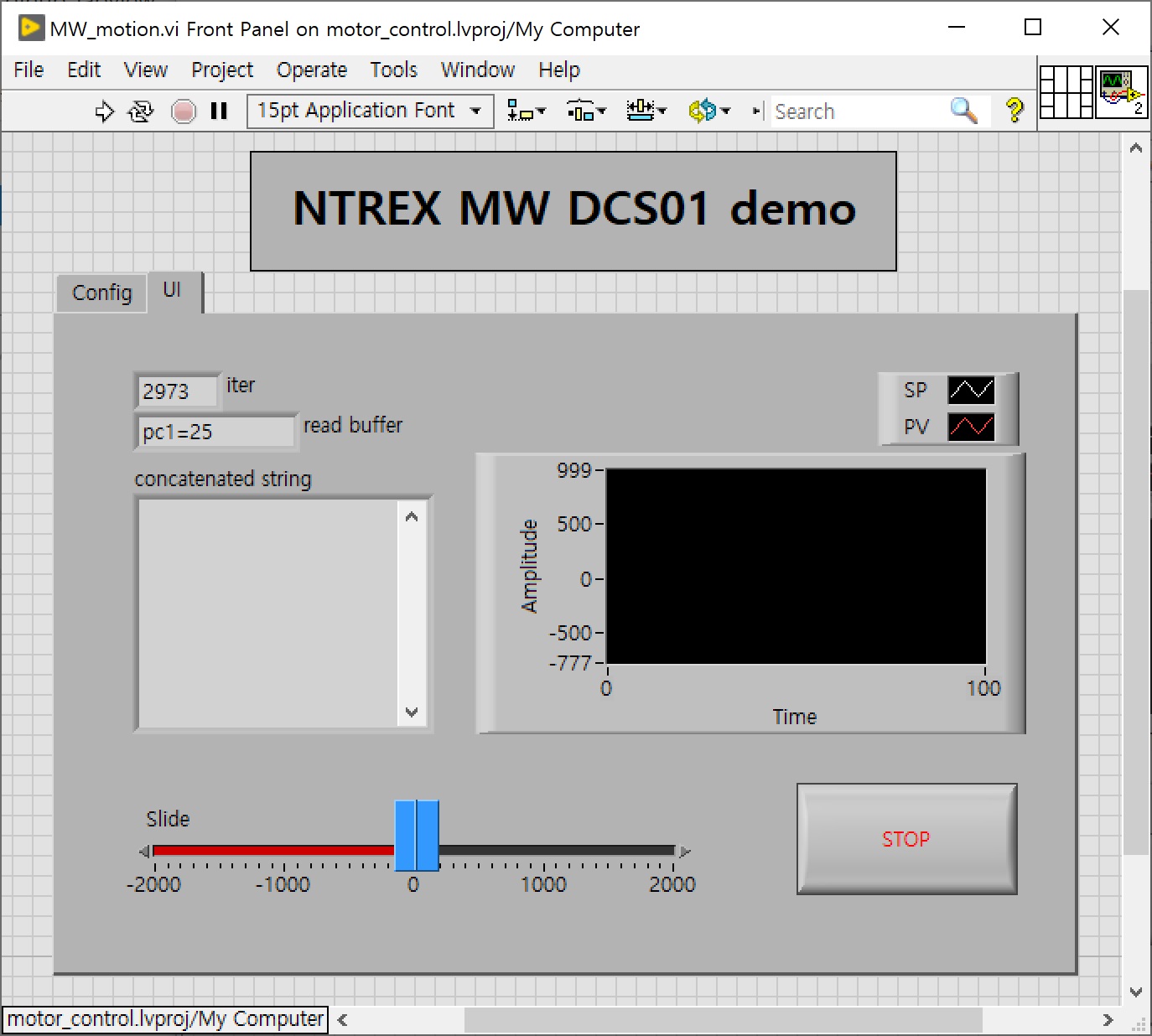Click the red STOP button
The height and width of the screenshot is (1036, 1152).
906,839
